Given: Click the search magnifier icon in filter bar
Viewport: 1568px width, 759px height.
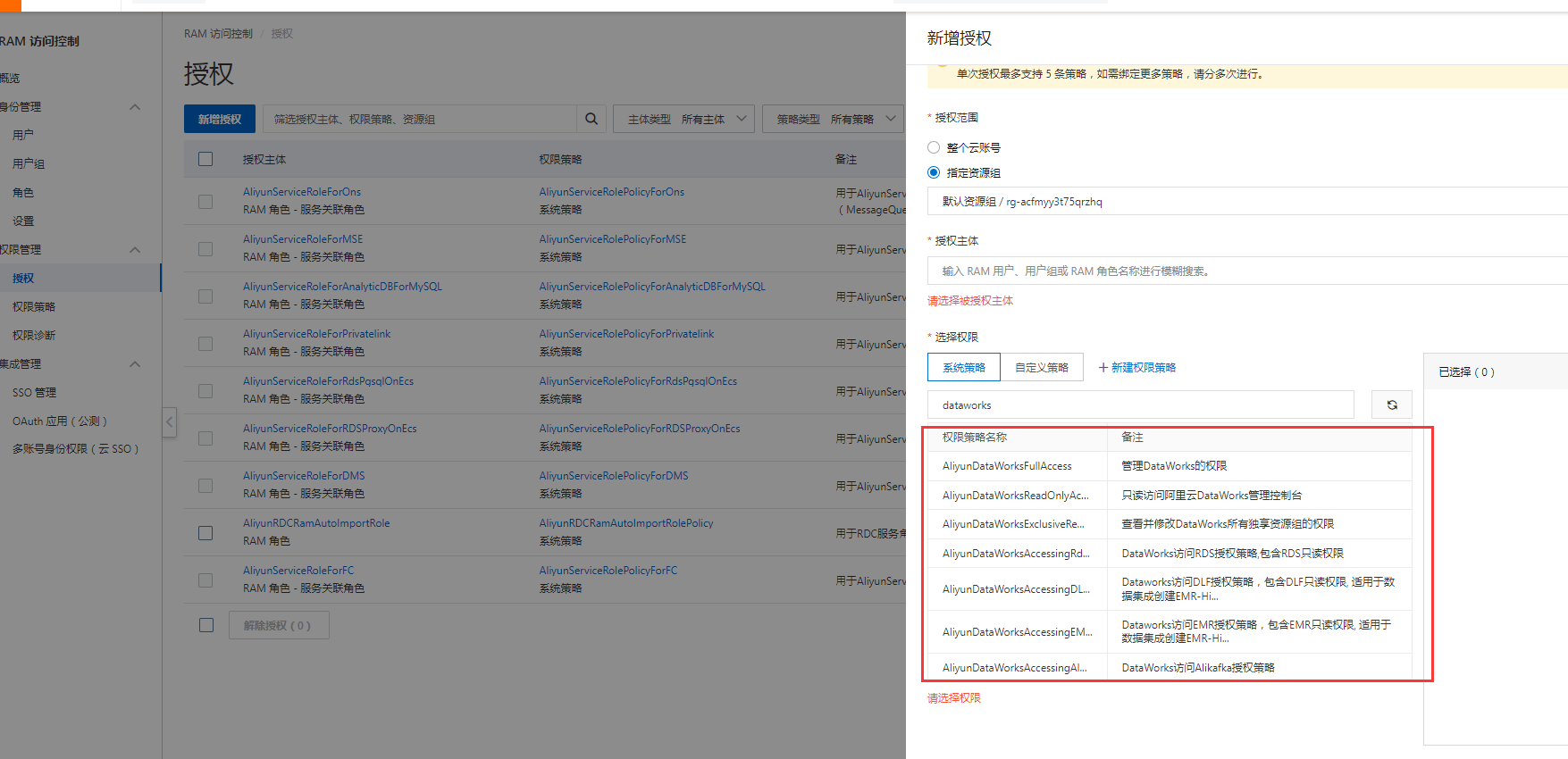Looking at the screenshot, I should coord(591,119).
